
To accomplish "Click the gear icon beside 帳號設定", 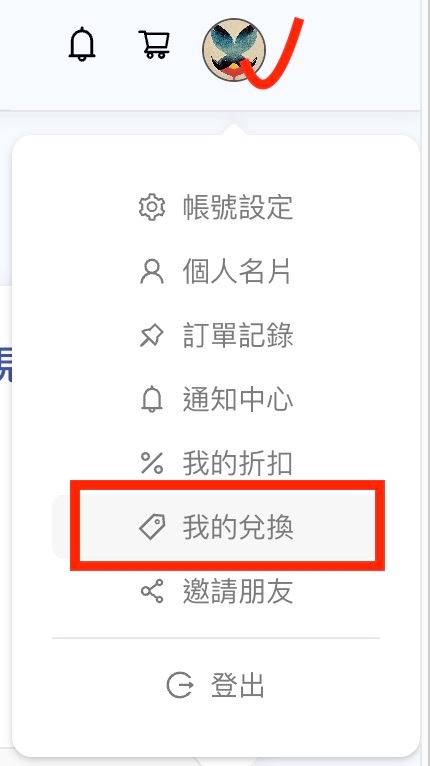I will pyautogui.click(x=152, y=207).
